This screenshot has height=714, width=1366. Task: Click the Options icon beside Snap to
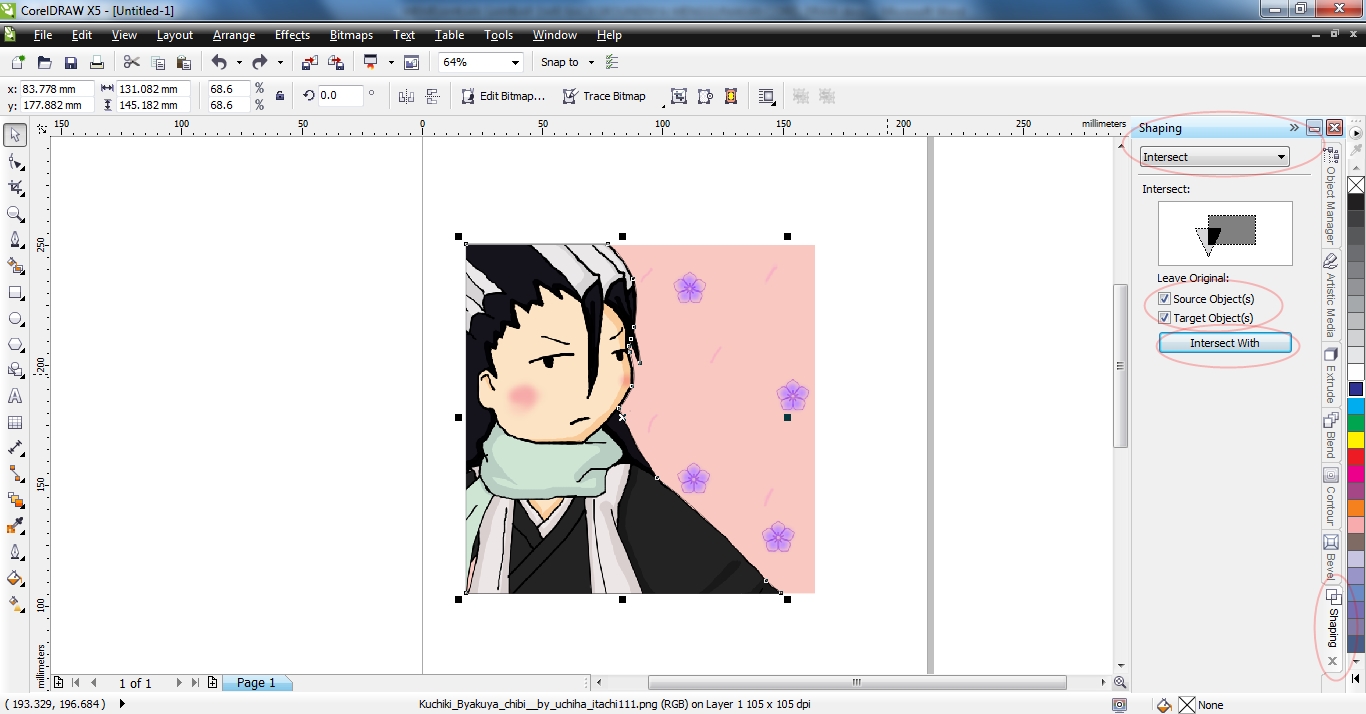point(612,62)
